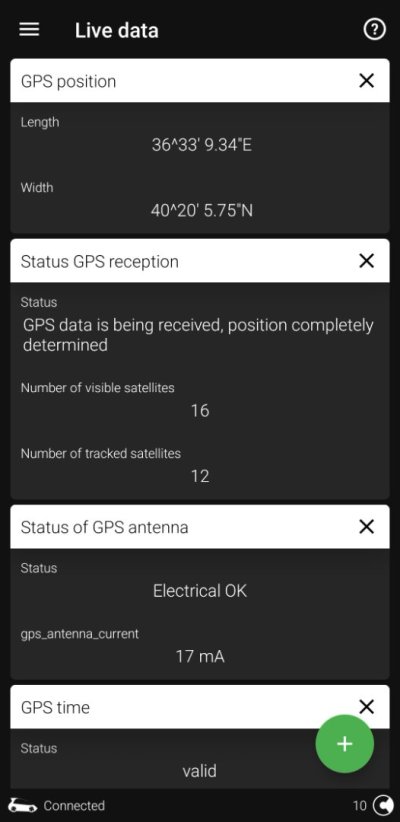The height and width of the screenshot is (822, 400).
Task: Select the Status GPS reception header
Action: (x=200, y=261)
